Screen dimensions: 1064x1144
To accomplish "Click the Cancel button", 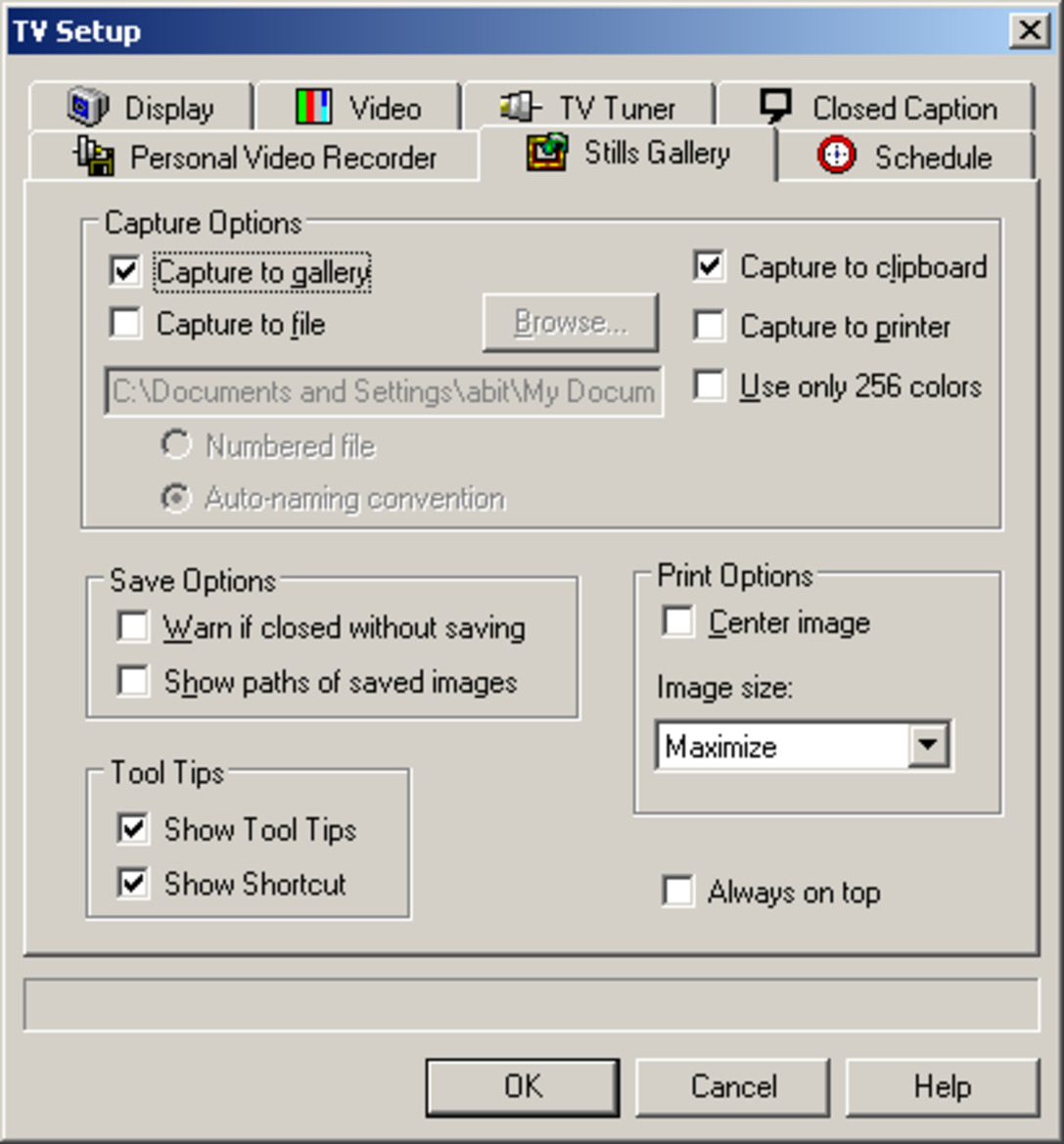I will [x=733, y=1087].
